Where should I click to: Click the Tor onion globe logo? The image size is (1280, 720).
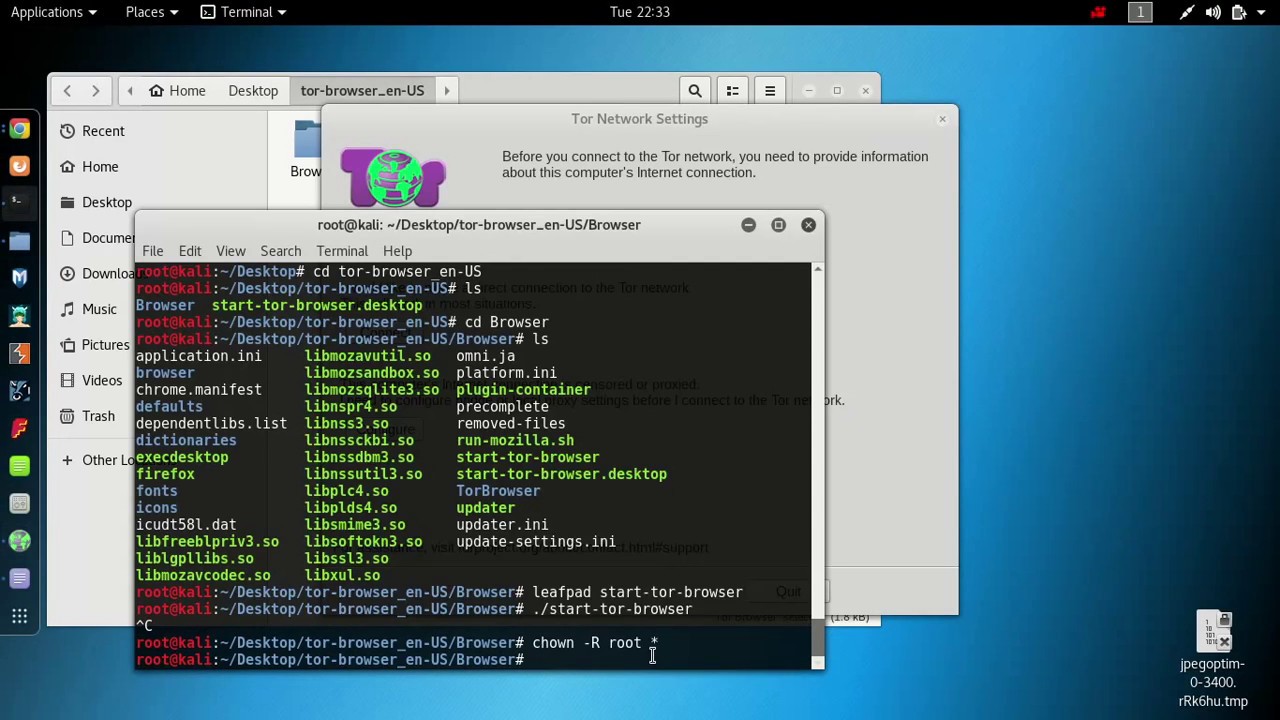coord(393,177)
